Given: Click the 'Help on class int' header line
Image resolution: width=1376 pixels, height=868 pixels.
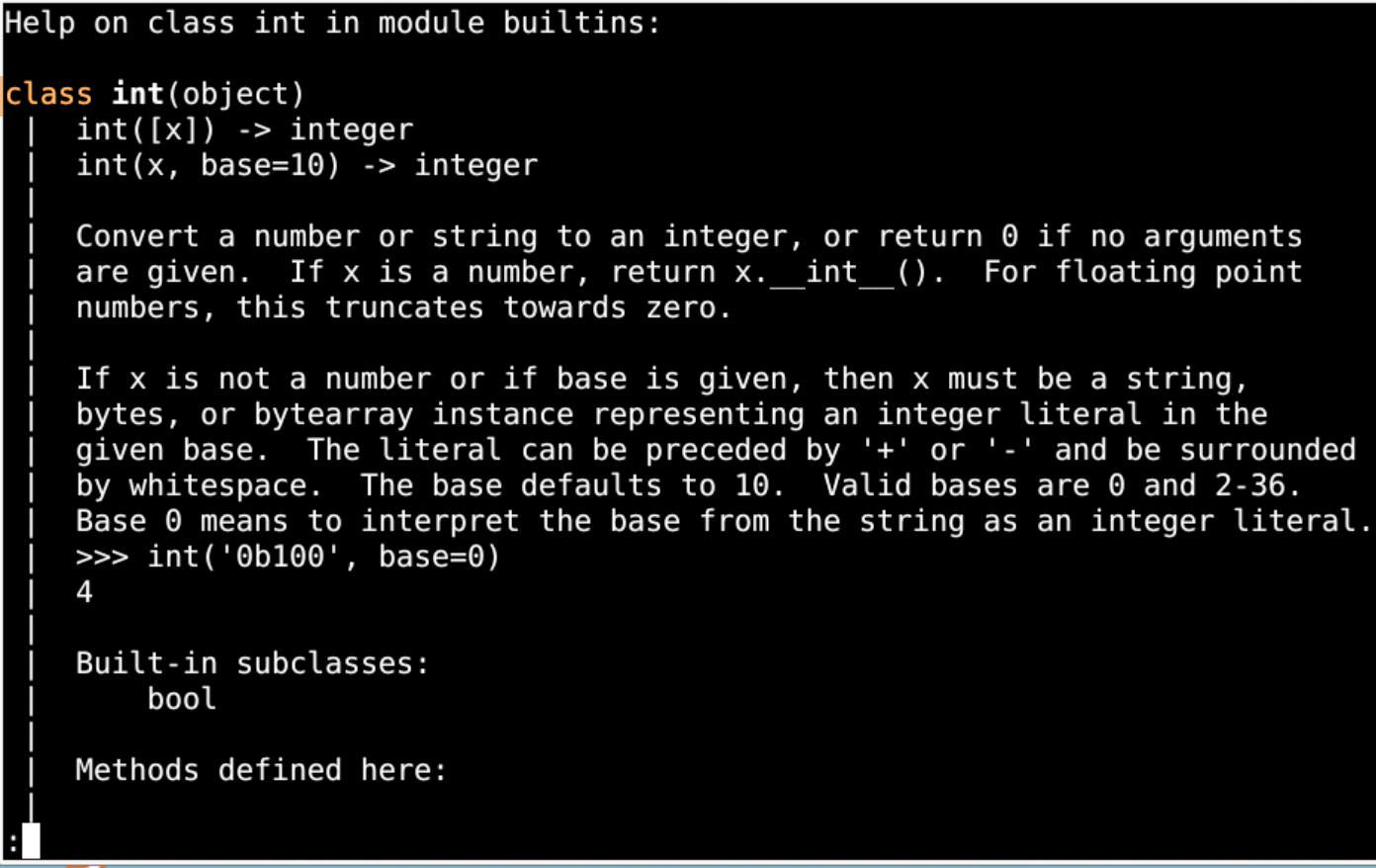Looking at the screenshot, I should click(x=332, y=23).
